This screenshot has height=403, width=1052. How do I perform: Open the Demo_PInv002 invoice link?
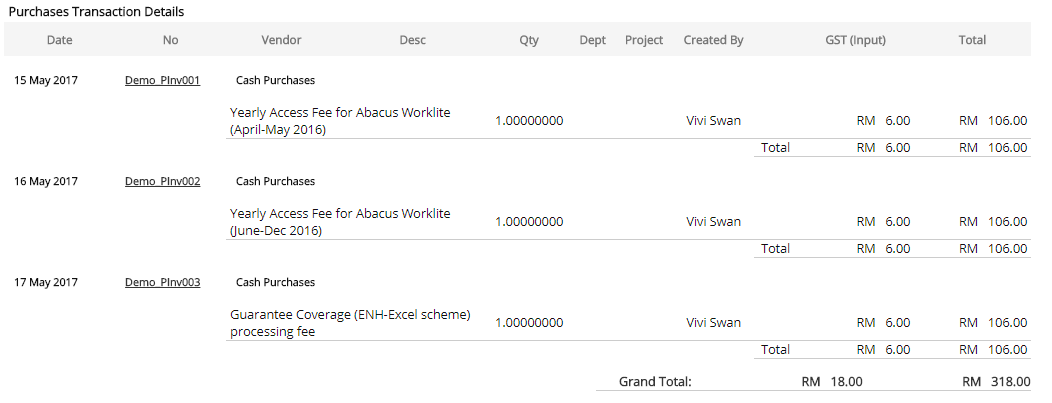coord(162,182)
